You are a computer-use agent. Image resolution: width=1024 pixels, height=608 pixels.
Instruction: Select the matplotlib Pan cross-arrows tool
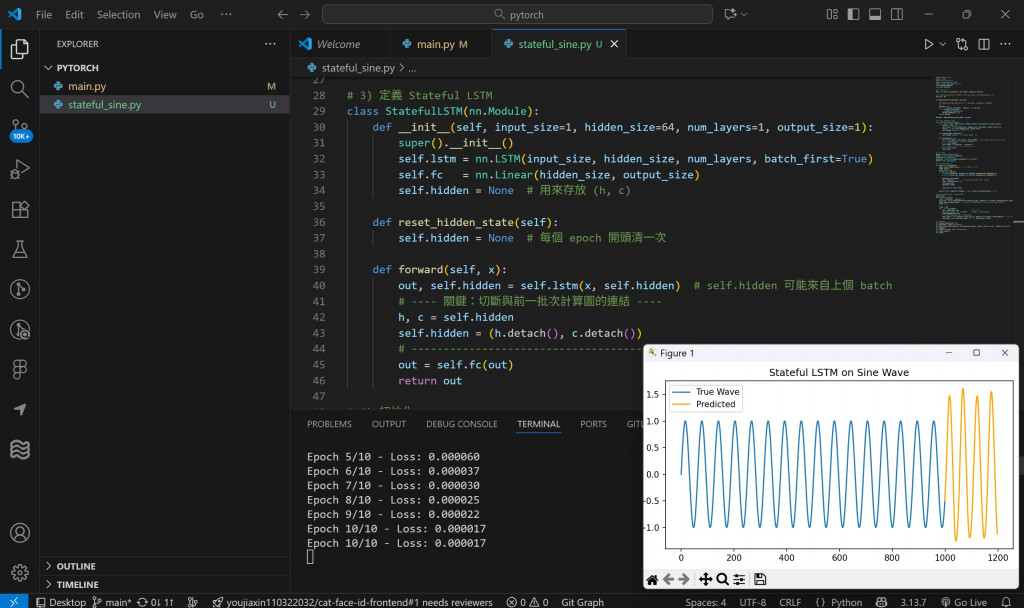[x=705, y=579]
